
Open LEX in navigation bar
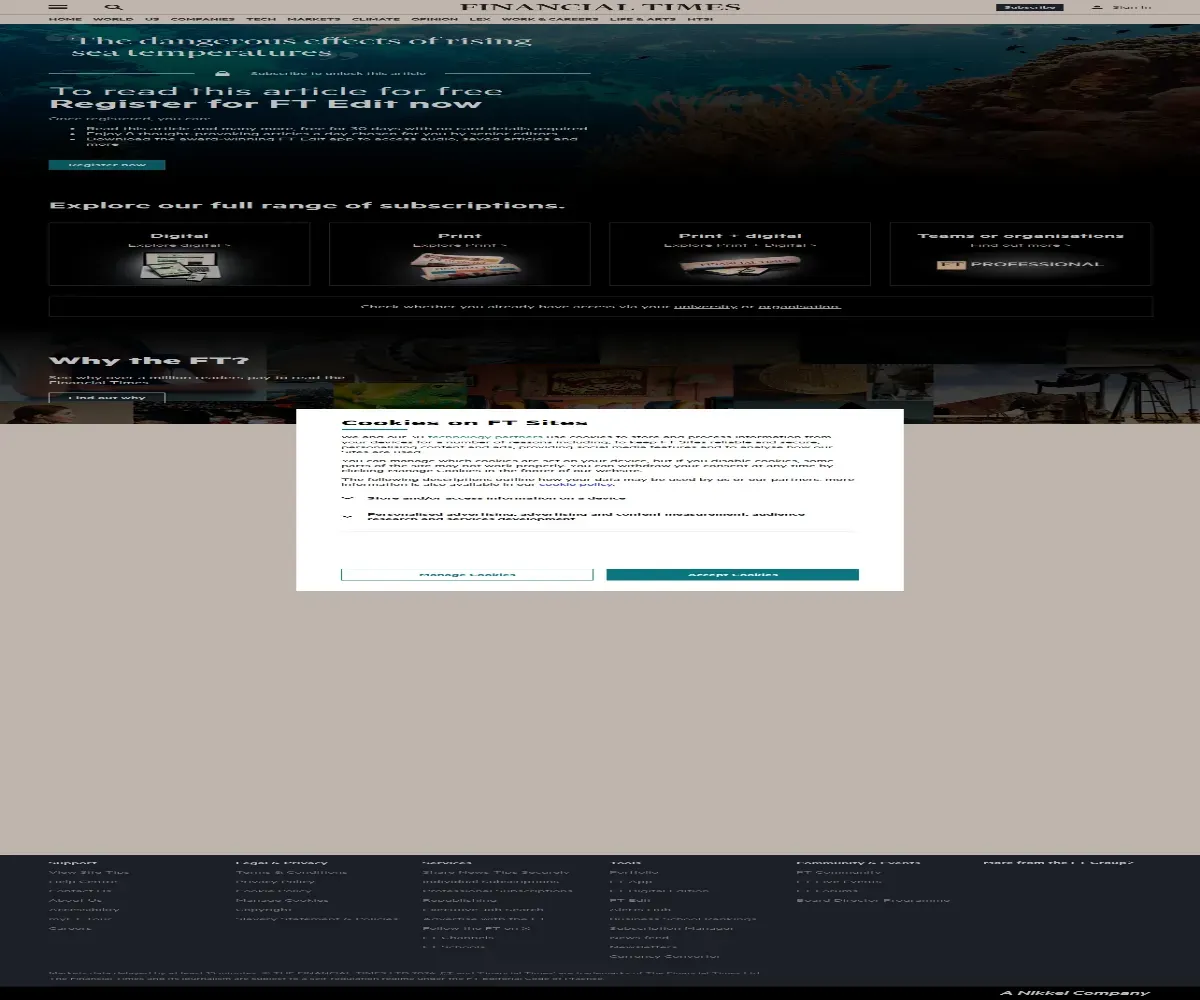tap(480, 19)
